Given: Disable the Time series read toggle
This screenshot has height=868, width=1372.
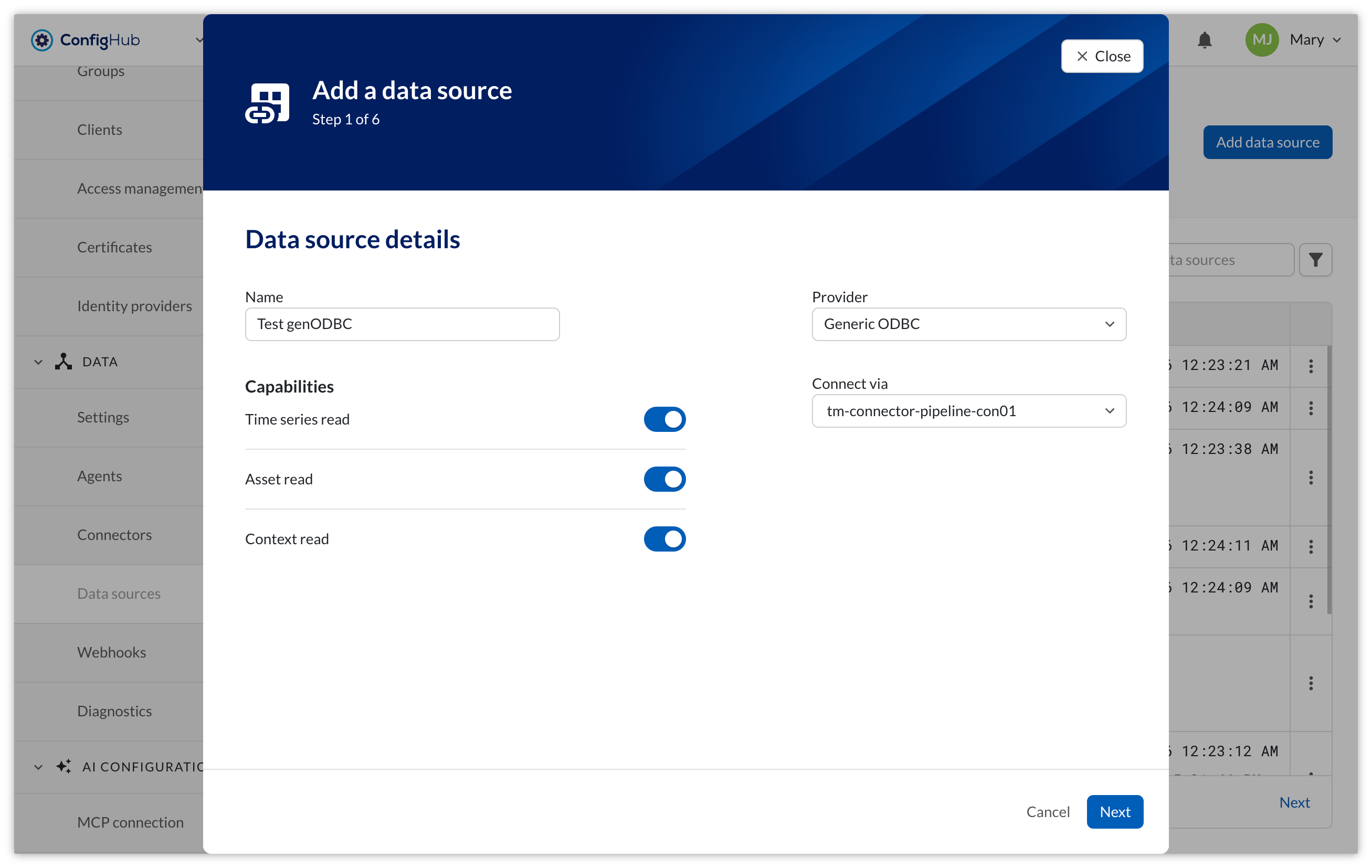Looking at the screenshot, I should (x=664, y=419).
